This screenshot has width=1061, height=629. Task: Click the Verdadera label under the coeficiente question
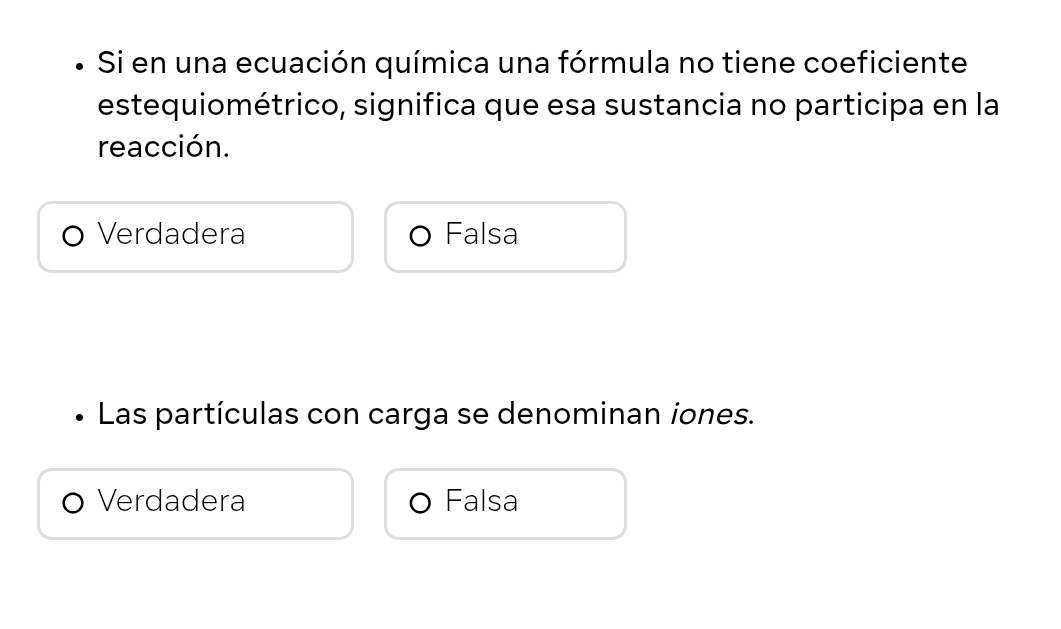pos(171,234)
